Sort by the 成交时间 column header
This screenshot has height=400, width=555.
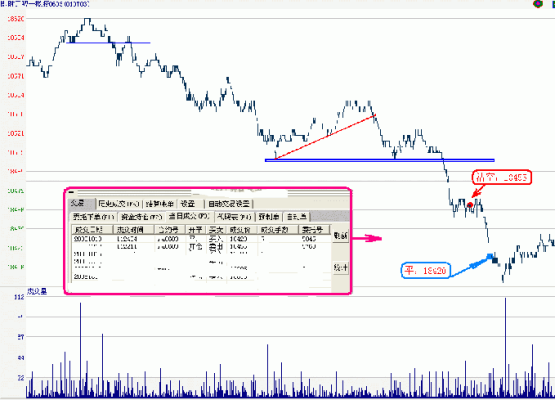click(133, 230)
